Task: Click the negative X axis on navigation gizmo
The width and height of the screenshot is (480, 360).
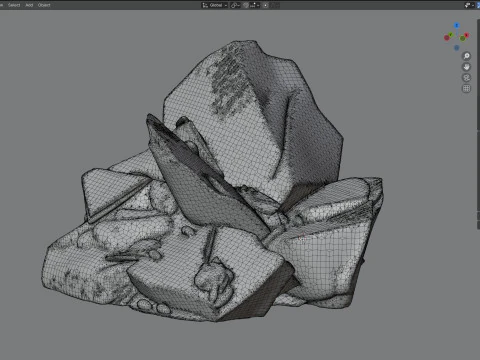Action: pyautogui.click(x=447, y=38)
